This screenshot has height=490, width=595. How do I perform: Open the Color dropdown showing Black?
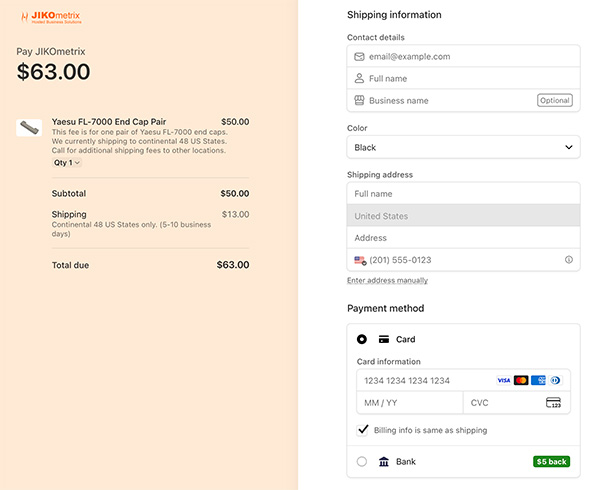pos(463,147)
